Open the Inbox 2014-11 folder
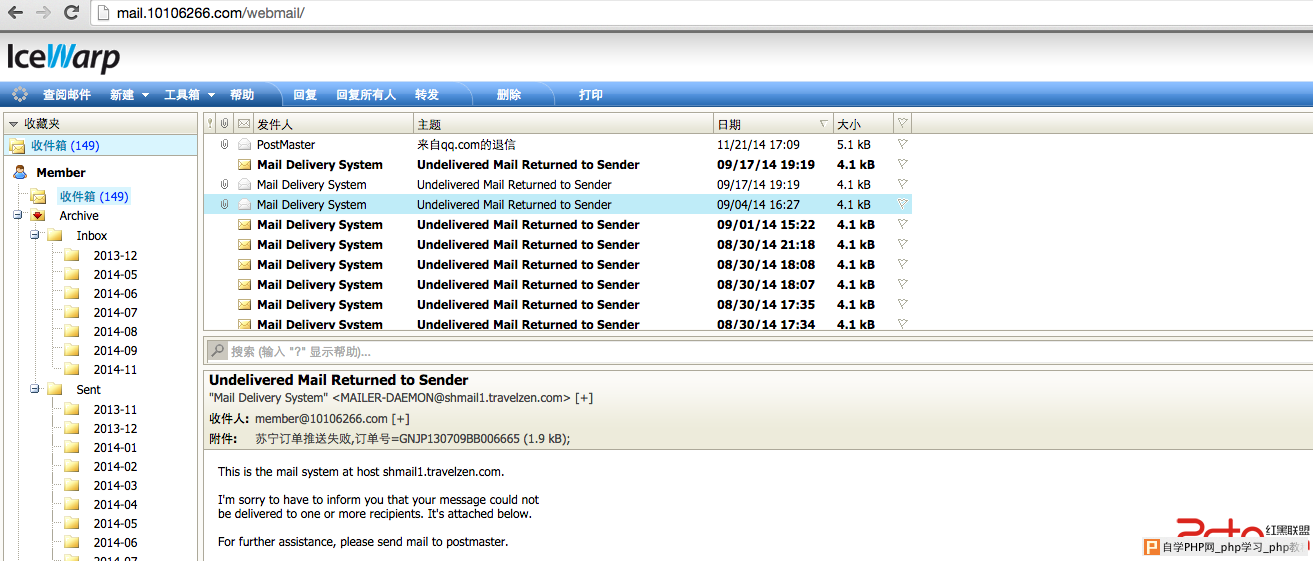The width and height of the screenshot is (1313, 561). 115,370
